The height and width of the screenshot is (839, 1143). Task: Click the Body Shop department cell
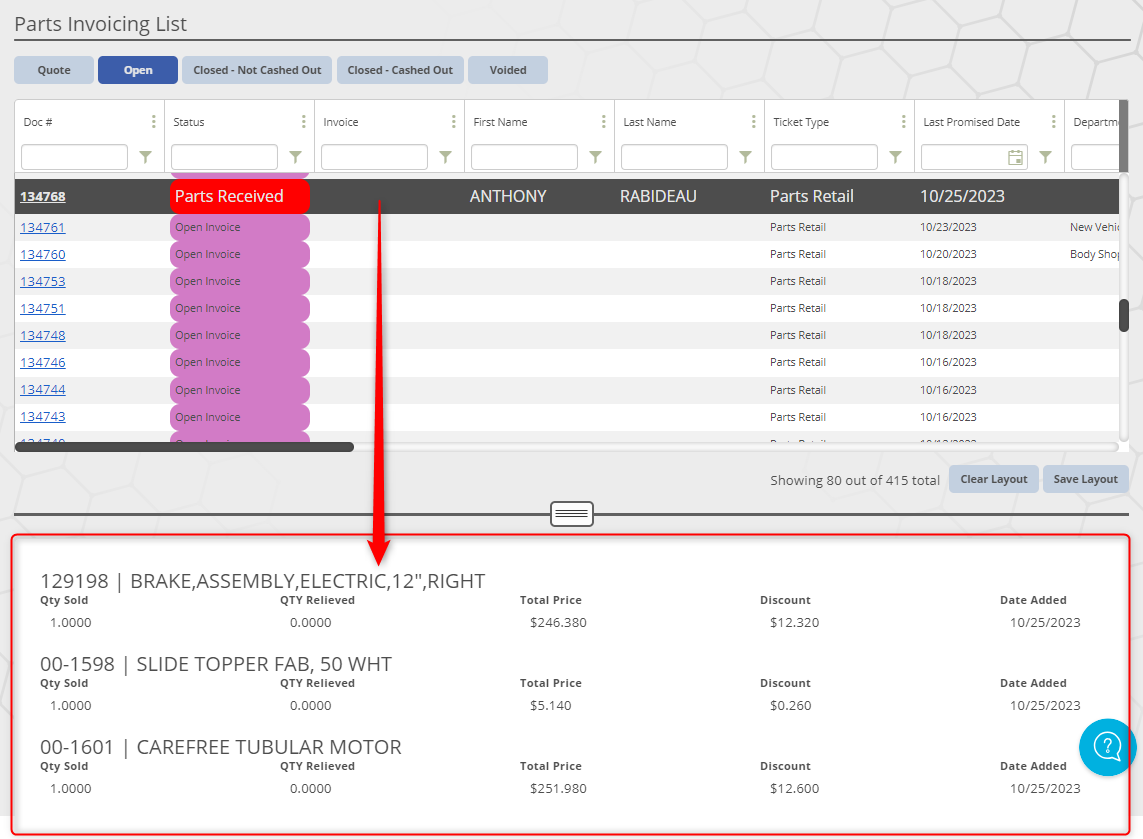(1093, 254)
